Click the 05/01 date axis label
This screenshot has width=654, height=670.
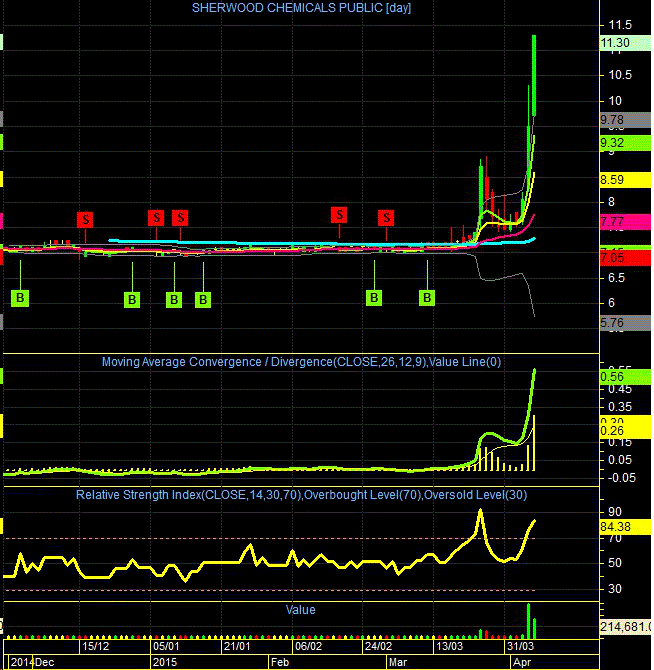167,646
